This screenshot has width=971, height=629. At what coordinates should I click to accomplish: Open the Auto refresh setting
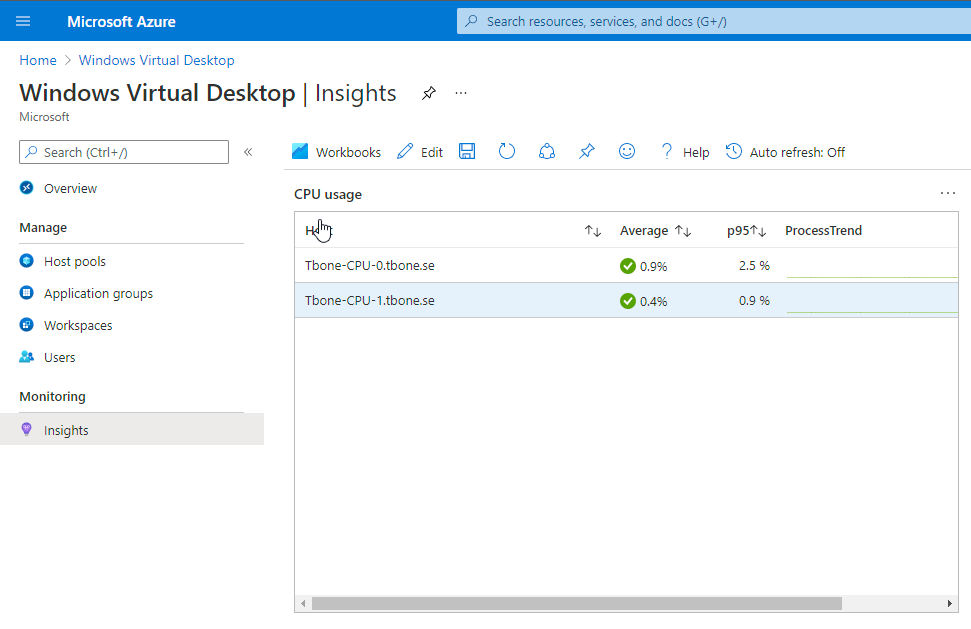pos(785,152)
